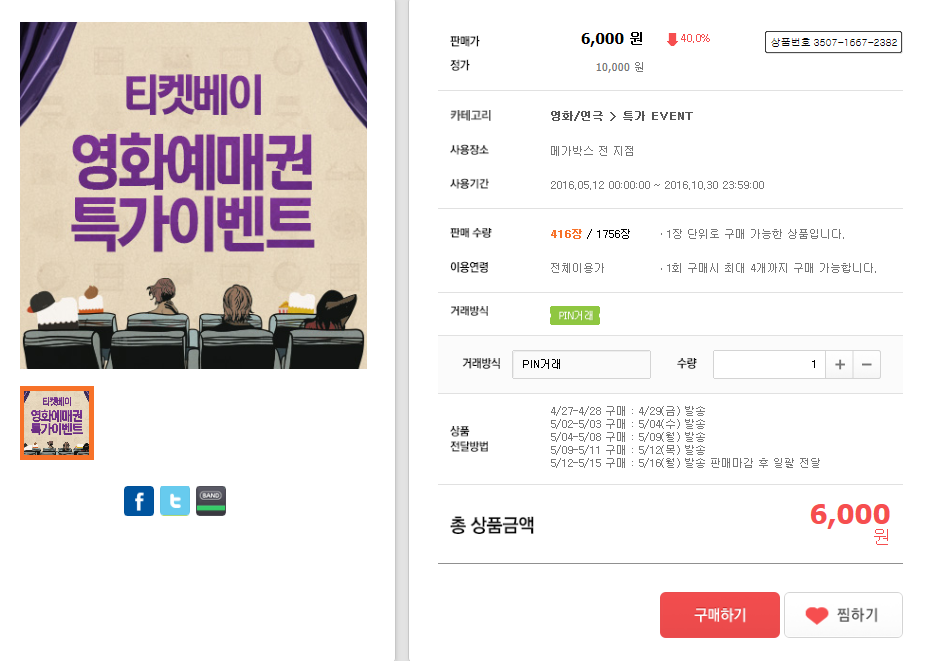Open the large 영화예매권 특가이벤트 product image
The image size is (925, 661).
pos(193,195)
